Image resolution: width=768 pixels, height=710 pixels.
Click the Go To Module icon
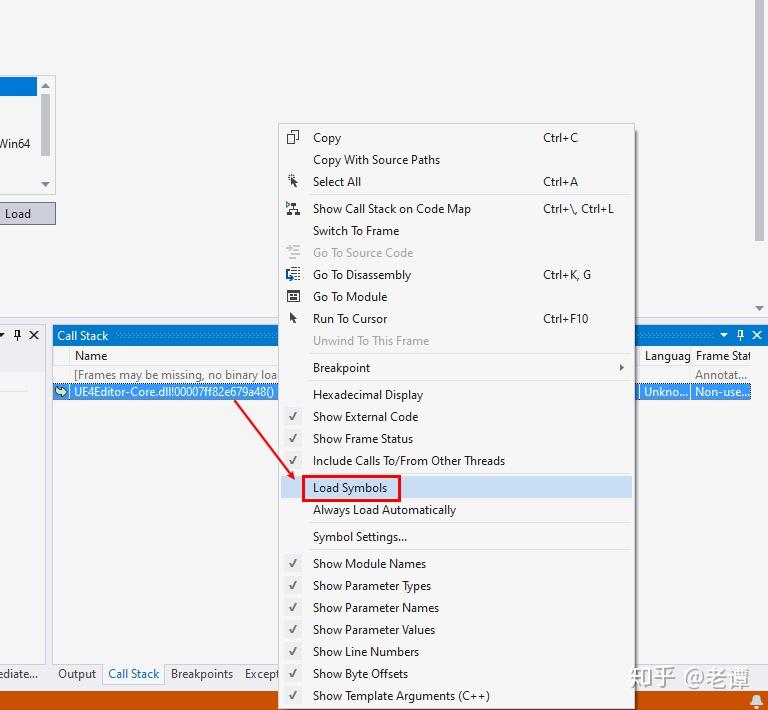click(293, 296)
